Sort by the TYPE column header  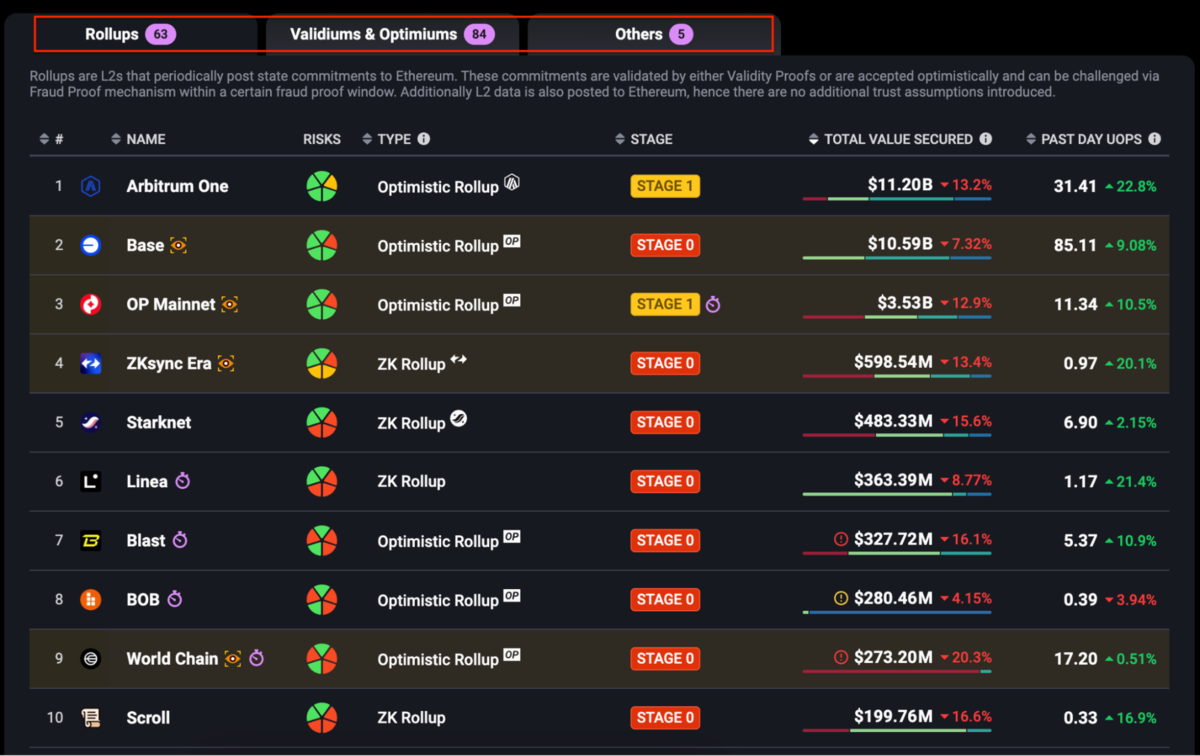(x=387, y=139)
